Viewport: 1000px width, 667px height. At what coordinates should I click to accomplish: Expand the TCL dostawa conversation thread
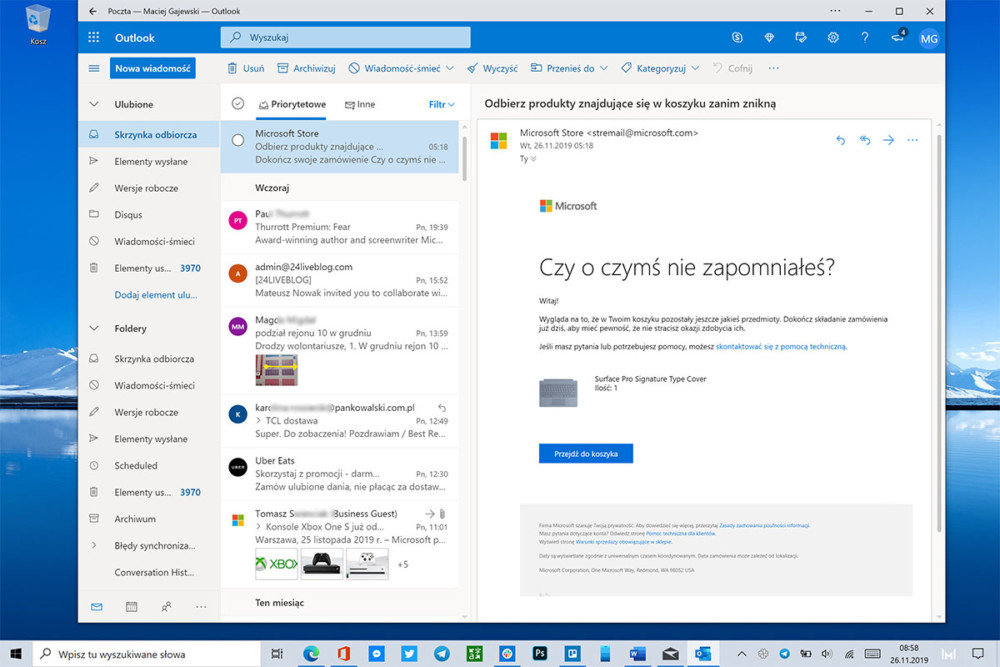click(x=258, y=421)
